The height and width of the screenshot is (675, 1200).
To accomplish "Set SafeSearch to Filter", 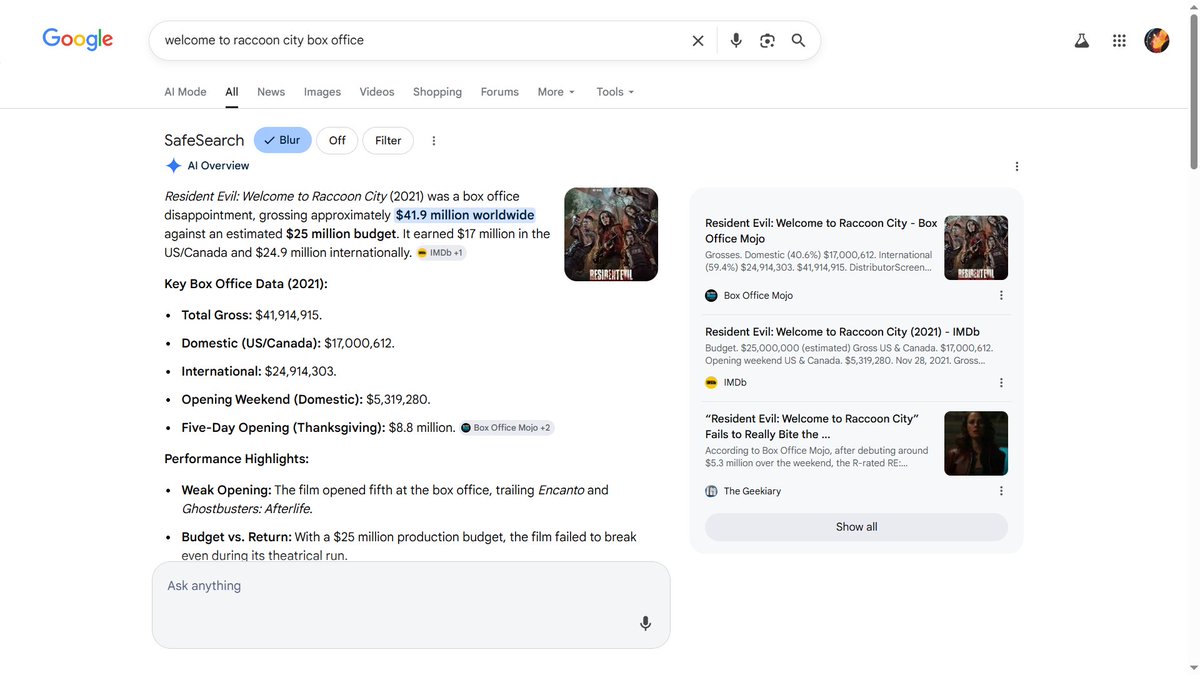I will [x=388, y=140].
